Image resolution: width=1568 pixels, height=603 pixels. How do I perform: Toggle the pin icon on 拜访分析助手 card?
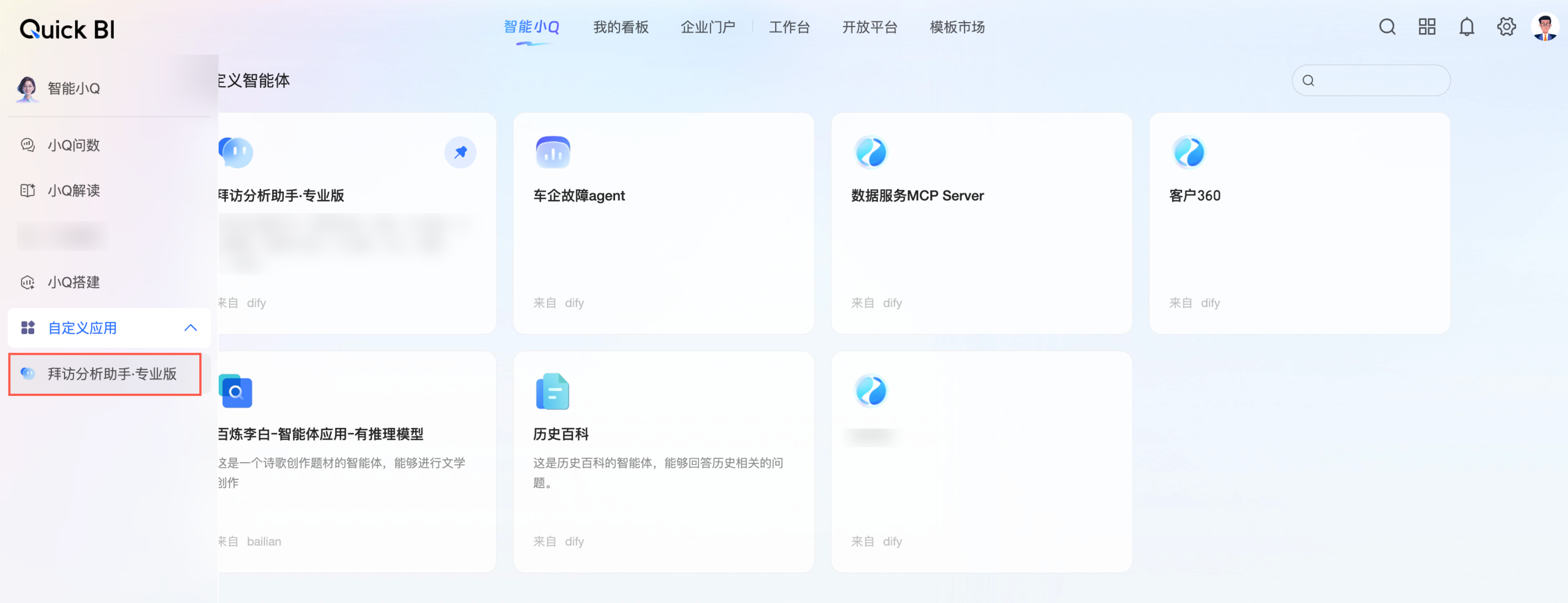[460, 152]
